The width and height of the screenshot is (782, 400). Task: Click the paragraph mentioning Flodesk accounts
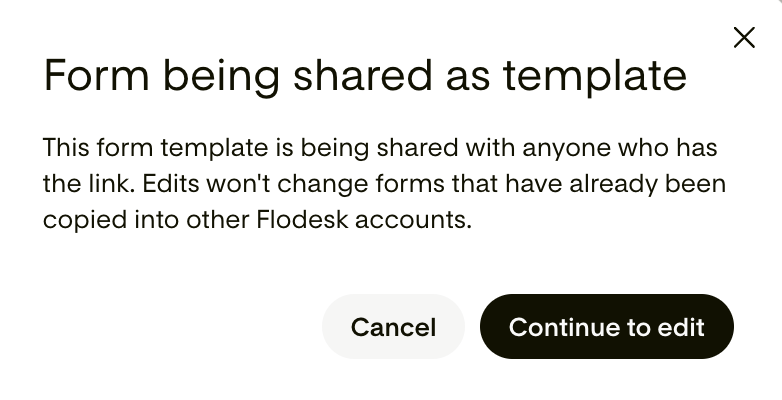[384, 184]
